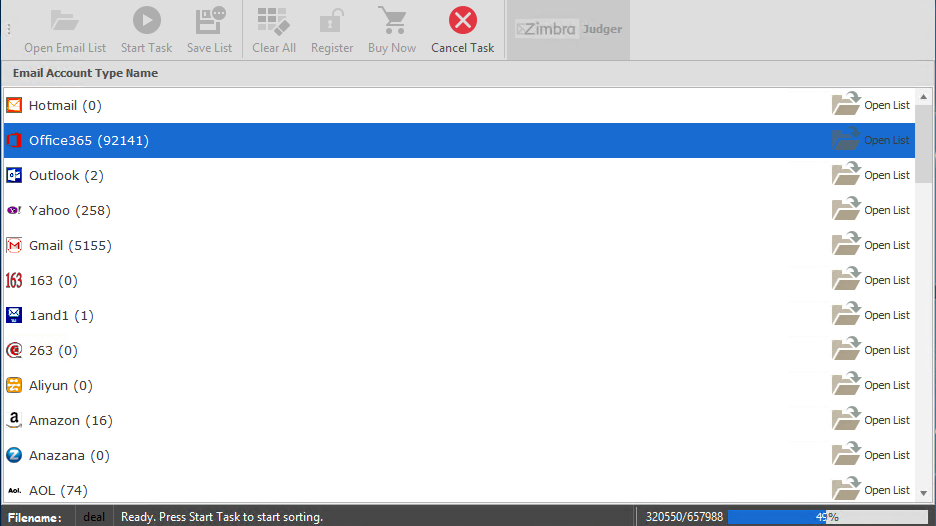The width and height of the screenshot is (936, 526).
Task: Click the toolbar grip handle at far left
Action: click(9, 30)
